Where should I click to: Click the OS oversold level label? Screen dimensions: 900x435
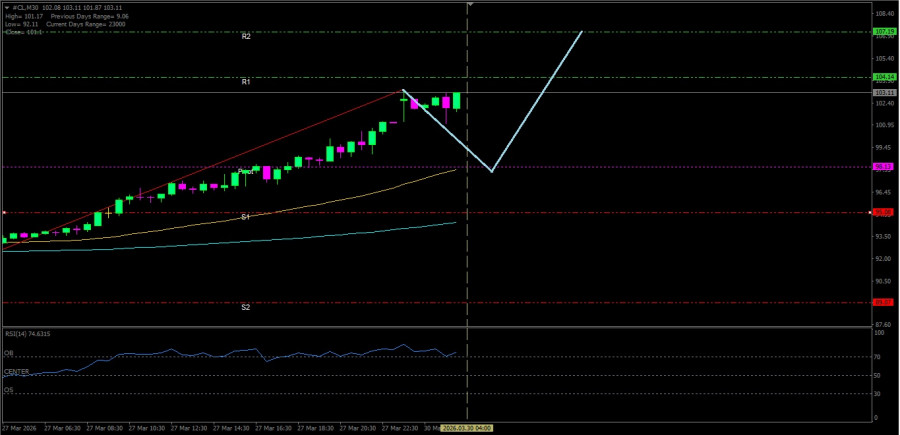pyautogui.click(x=8, y=390)
